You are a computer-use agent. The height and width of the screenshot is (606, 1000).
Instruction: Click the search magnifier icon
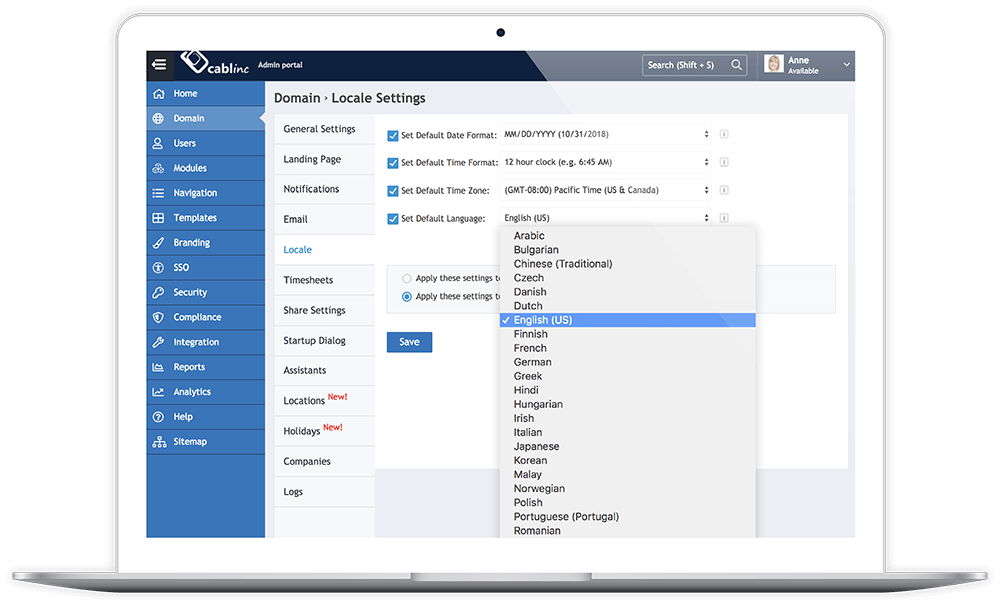(x=737, y=64)
